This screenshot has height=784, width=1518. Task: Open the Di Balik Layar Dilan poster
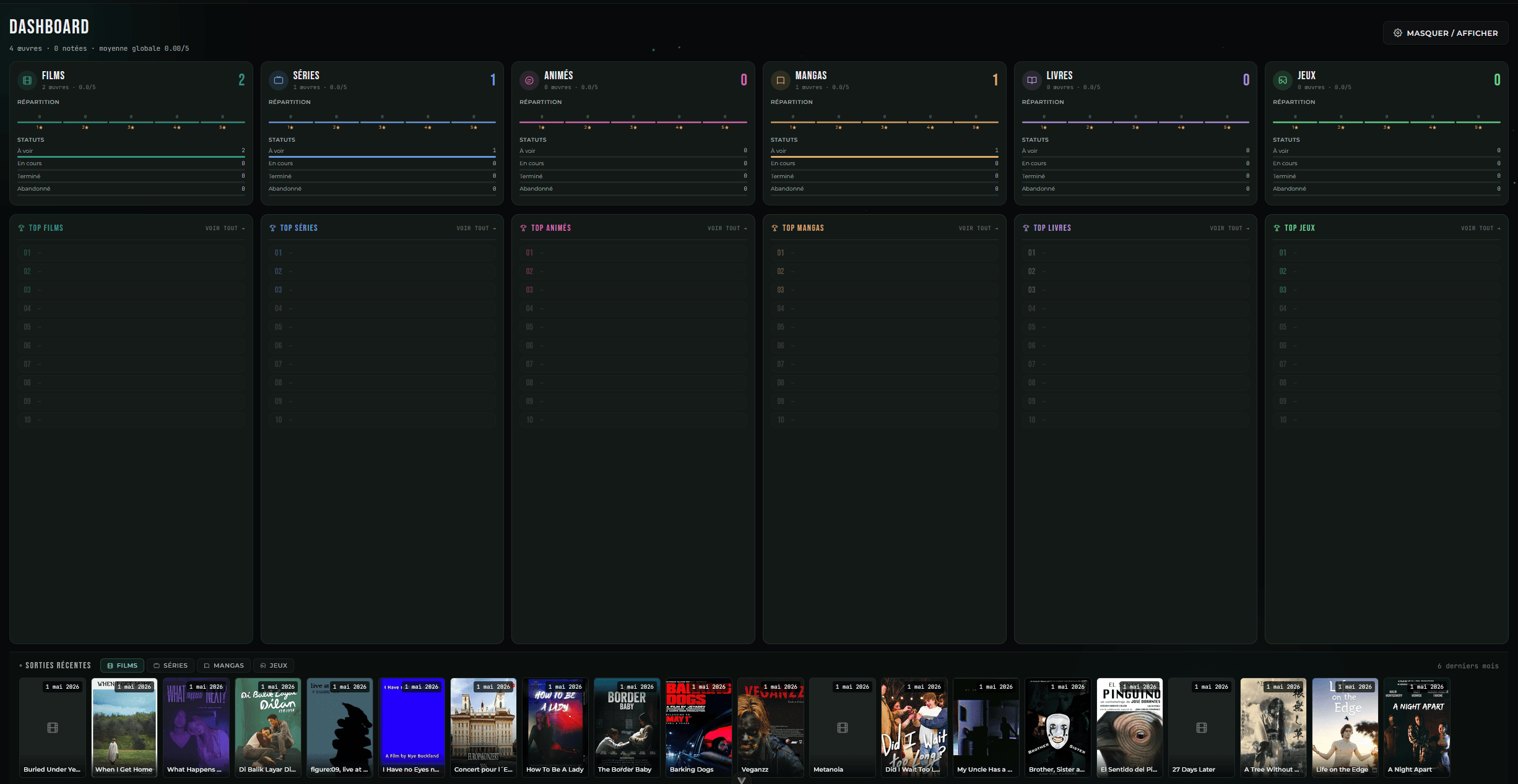268,728
